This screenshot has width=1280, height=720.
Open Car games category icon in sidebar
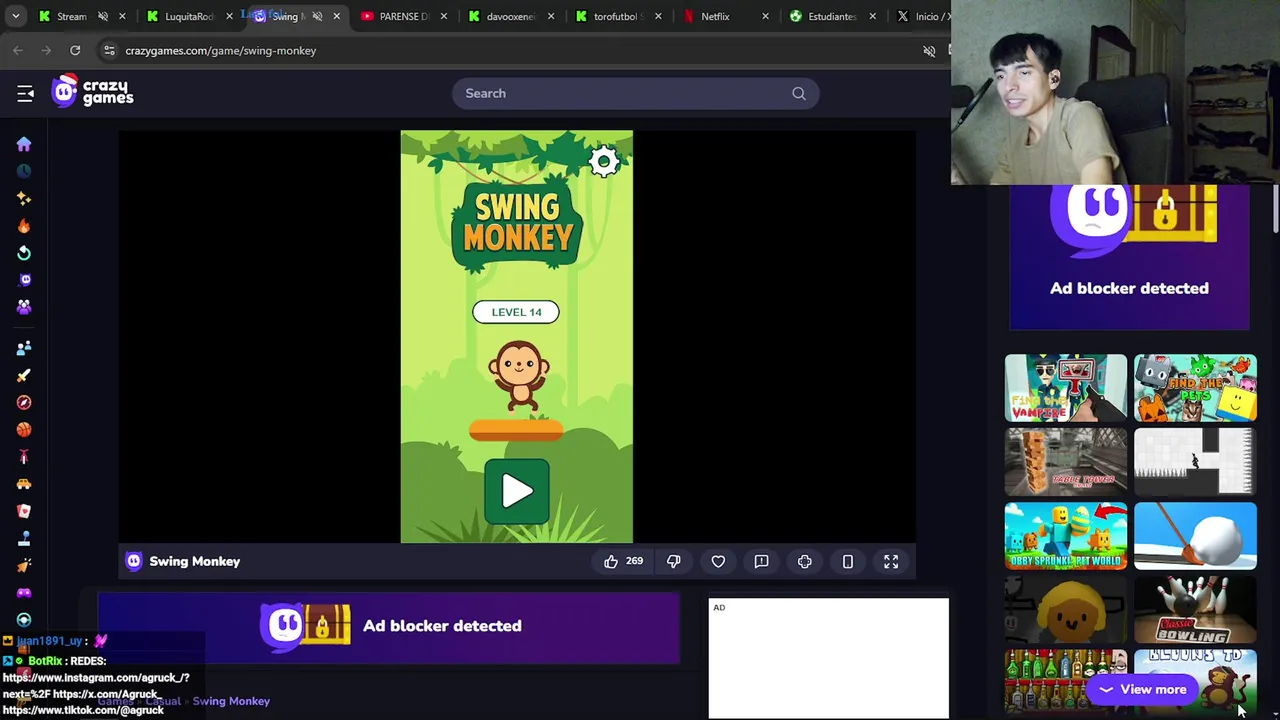click(24, 484)
